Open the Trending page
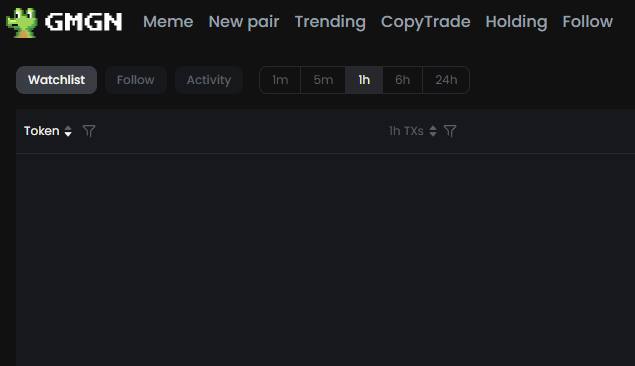635x366 pixels. (330, 22)
